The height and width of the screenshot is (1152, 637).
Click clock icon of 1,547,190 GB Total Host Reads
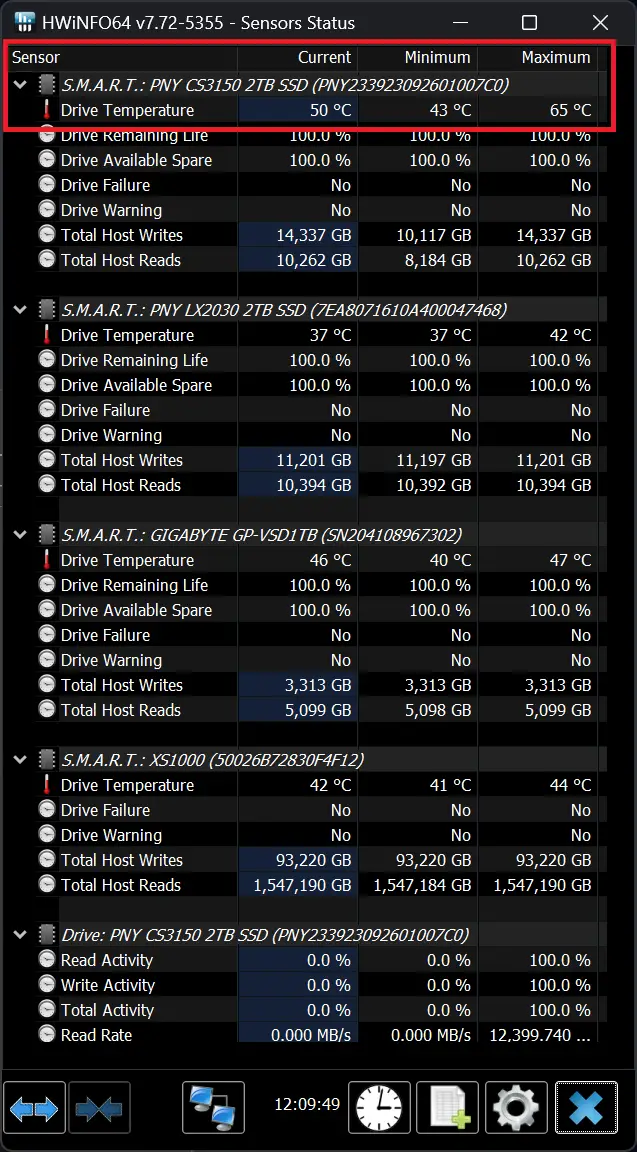47,885
